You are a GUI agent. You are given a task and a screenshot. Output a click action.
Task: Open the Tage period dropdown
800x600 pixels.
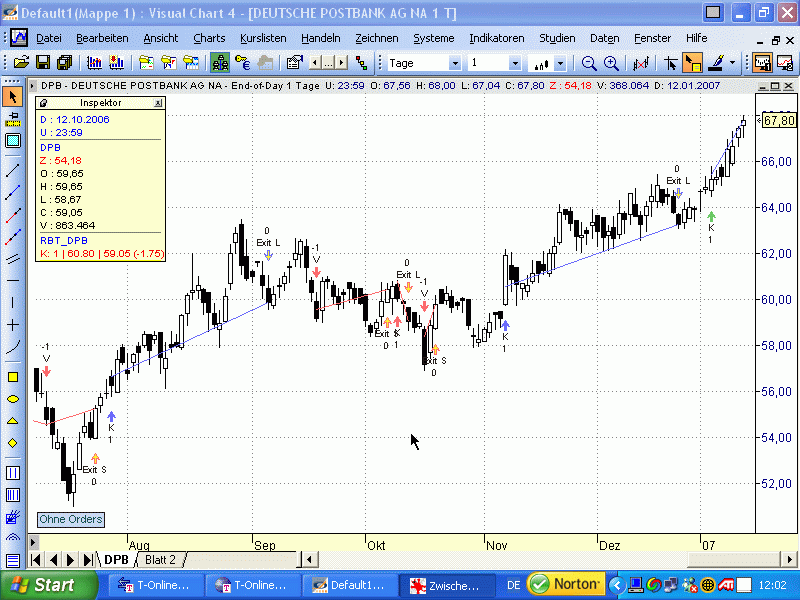(x=455, y=63)
